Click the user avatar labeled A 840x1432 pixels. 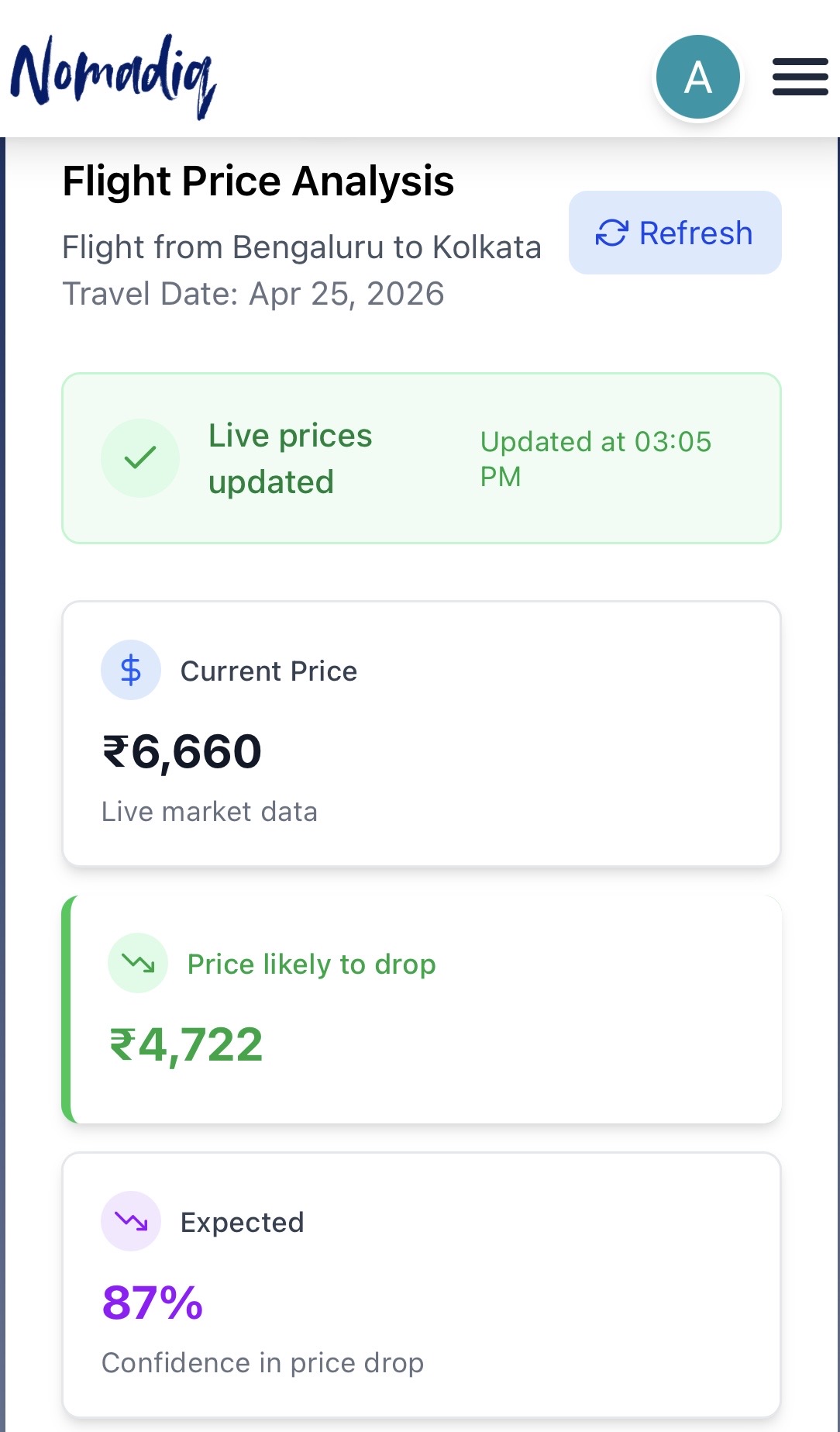point(697,77)
